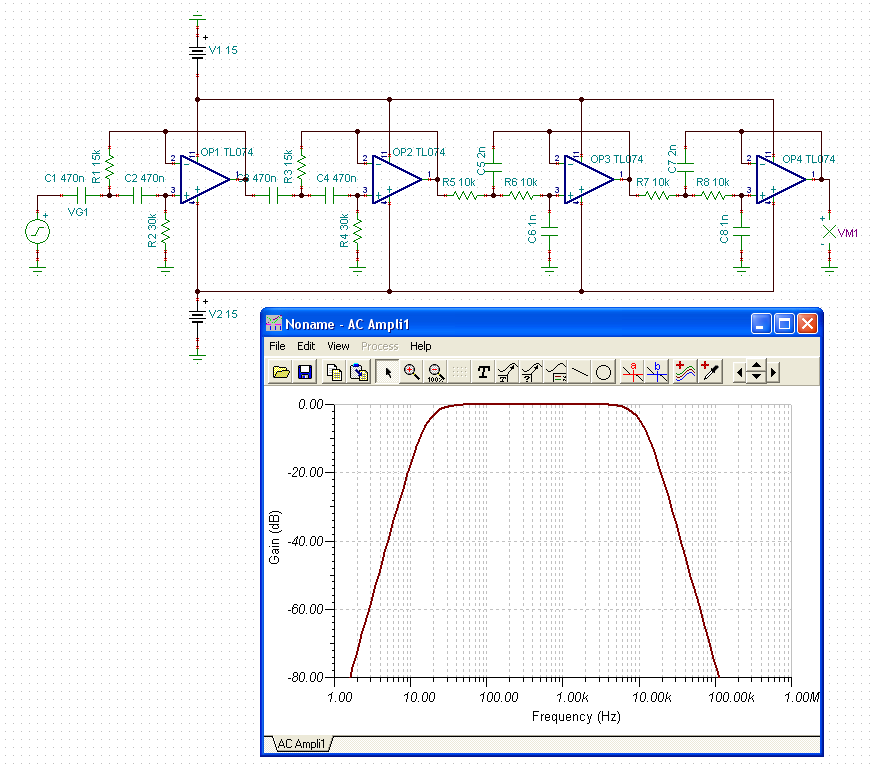
Task: Click the Zoom out 100% magnifier icon
Action: click(436, 372)
